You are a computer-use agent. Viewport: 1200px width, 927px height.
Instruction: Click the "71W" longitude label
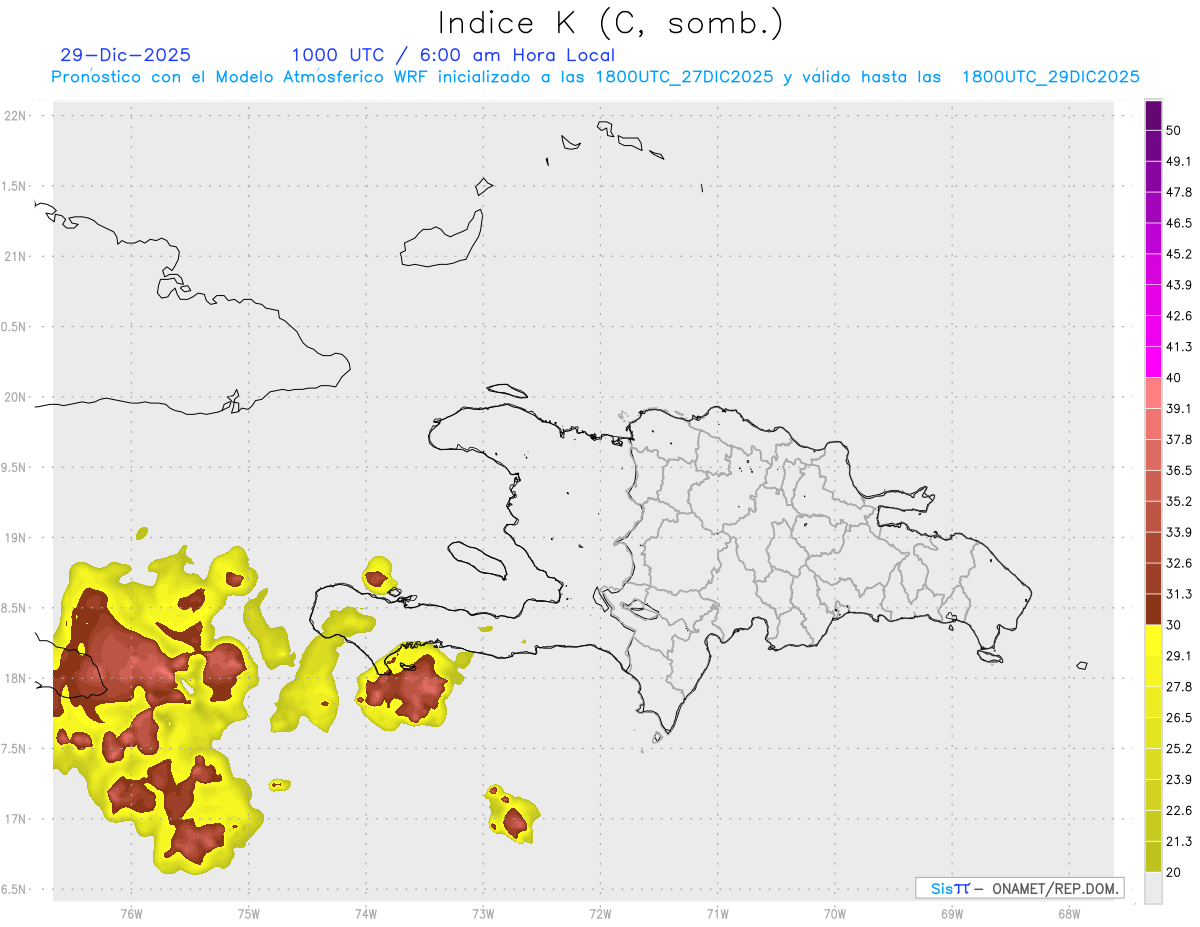(x=717, y=914)
